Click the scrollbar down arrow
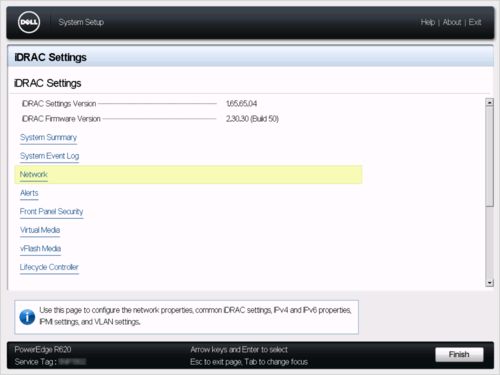Viewport: 500px width, 375px height. [x=489, y=283]
